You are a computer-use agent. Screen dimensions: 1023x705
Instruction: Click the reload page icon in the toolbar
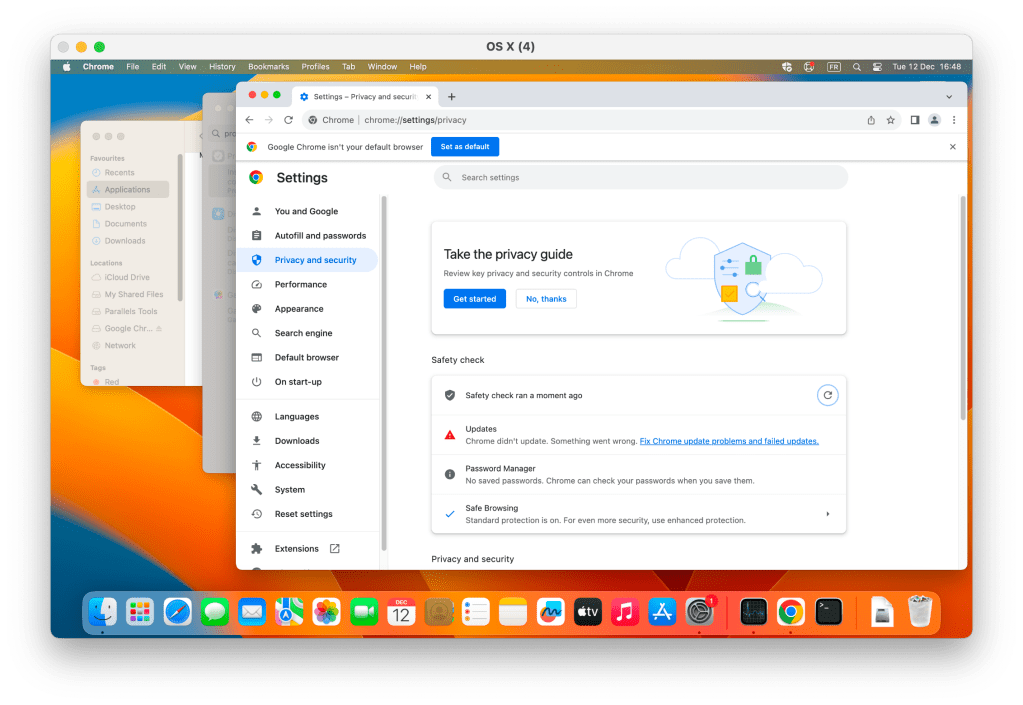(288, 120)
